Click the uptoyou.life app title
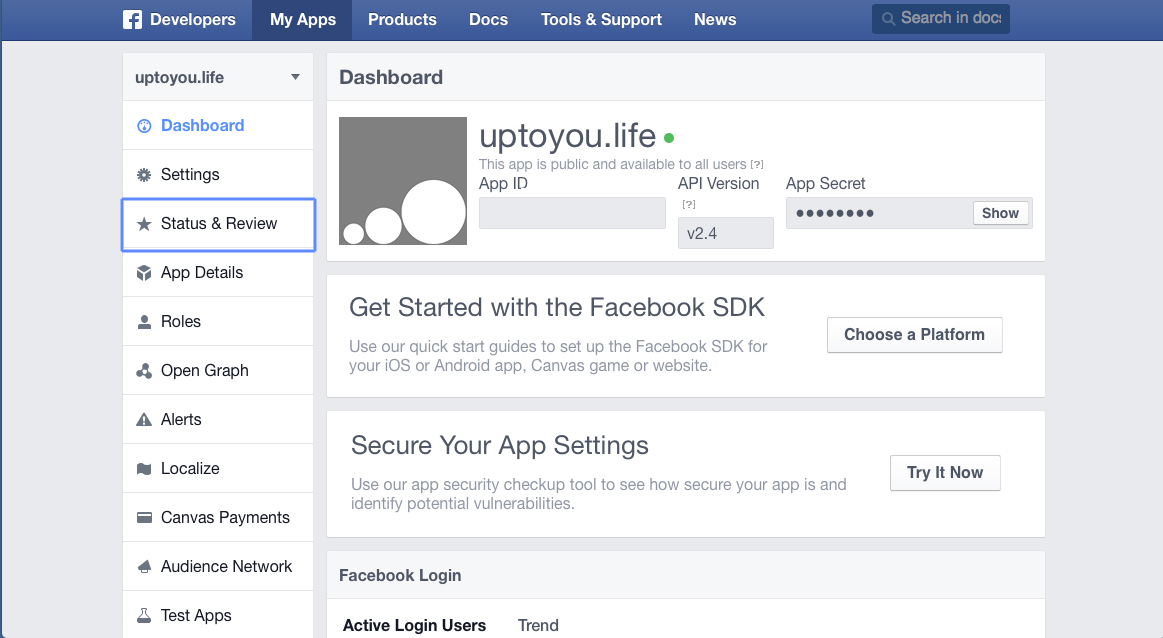This screenshot has height=638, width=1163. click(x=567, y=137)
